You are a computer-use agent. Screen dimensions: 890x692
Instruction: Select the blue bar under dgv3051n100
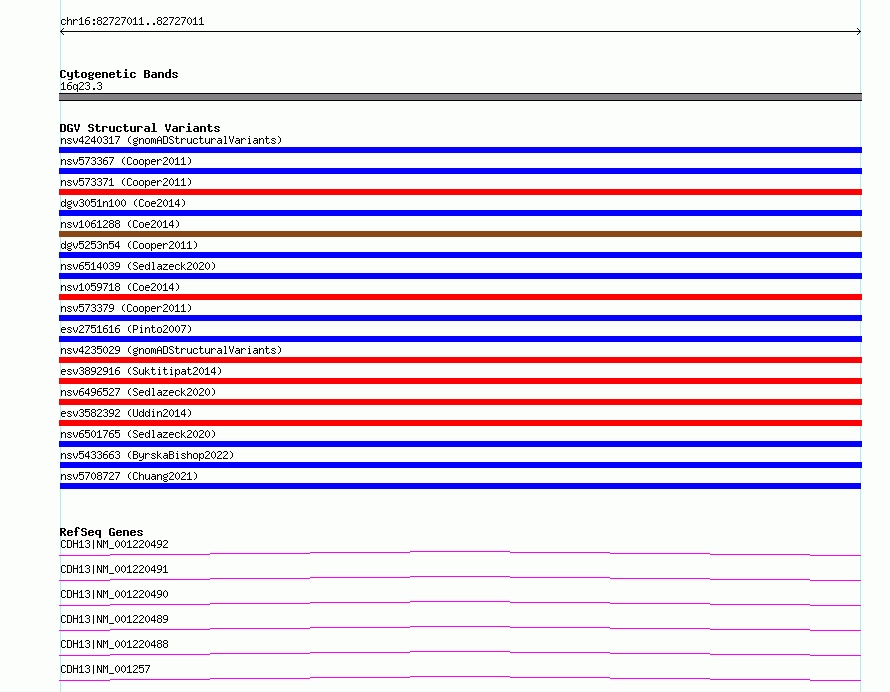460,213
